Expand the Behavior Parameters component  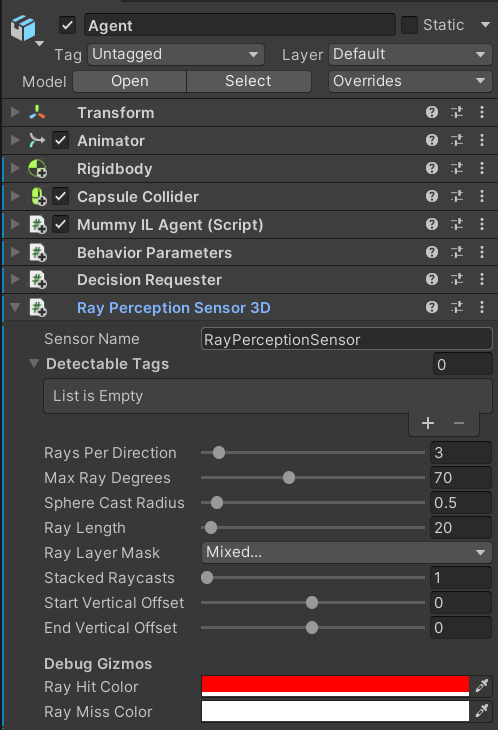coord(15,252)
